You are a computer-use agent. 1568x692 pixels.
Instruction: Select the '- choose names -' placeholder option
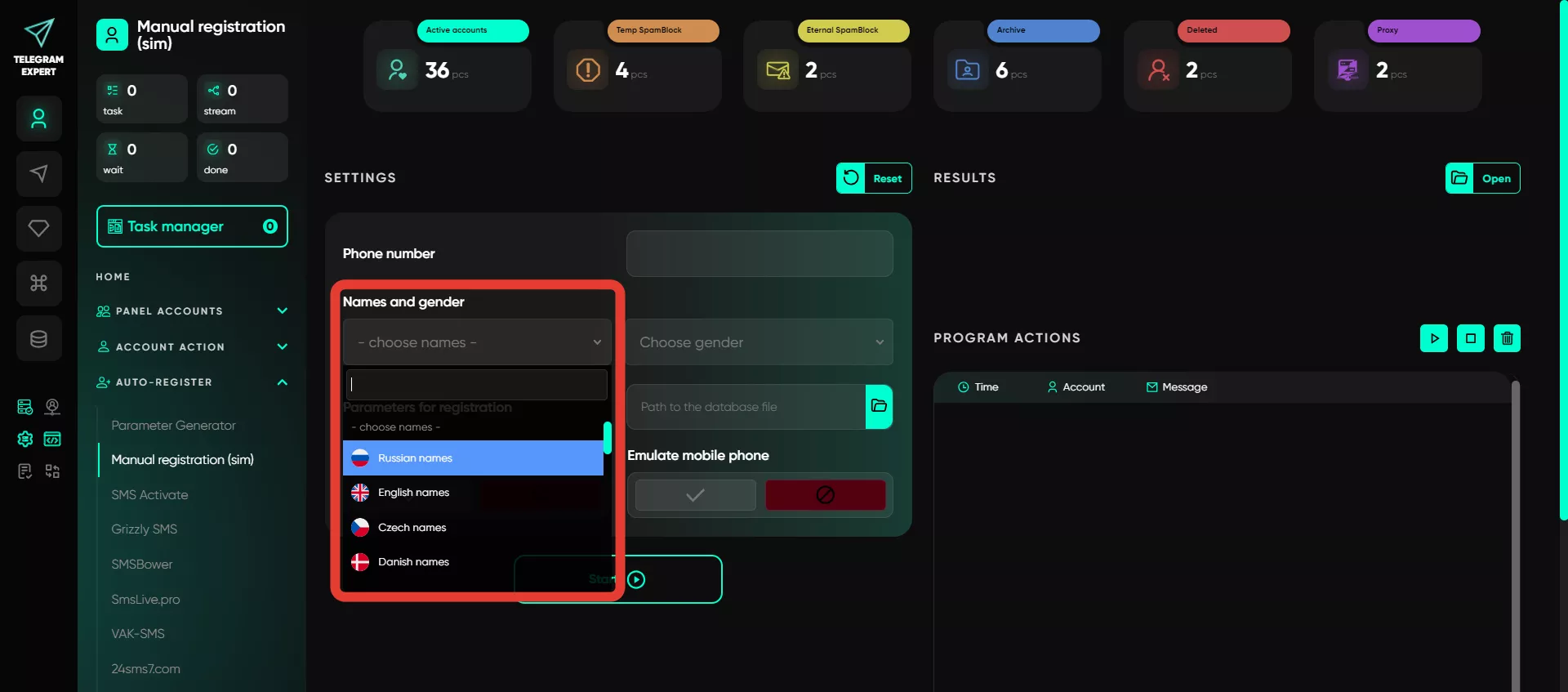pyautogui.click(x=473, y=427)
